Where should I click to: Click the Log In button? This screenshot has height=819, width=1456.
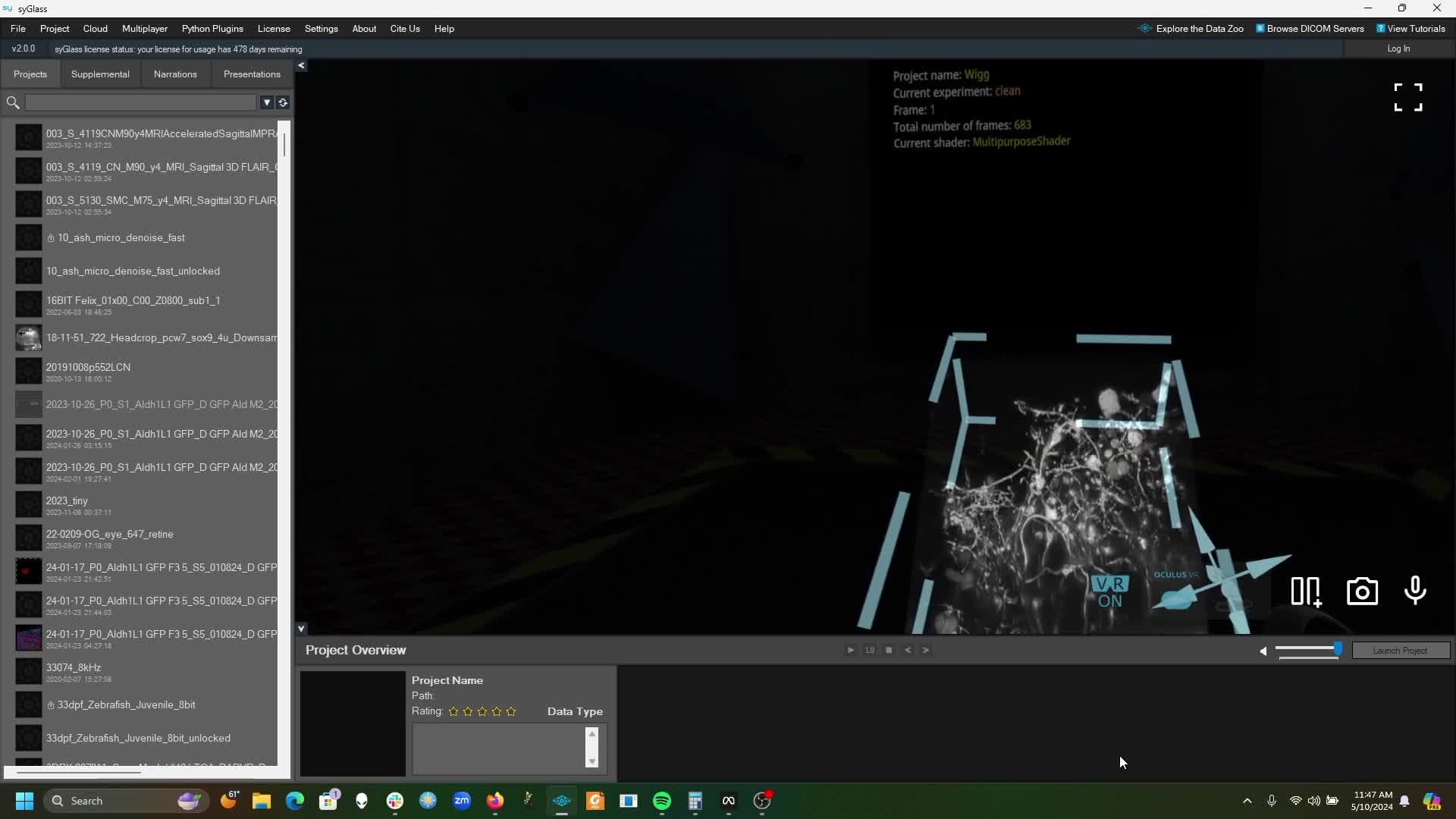[x=1398, y=49]
